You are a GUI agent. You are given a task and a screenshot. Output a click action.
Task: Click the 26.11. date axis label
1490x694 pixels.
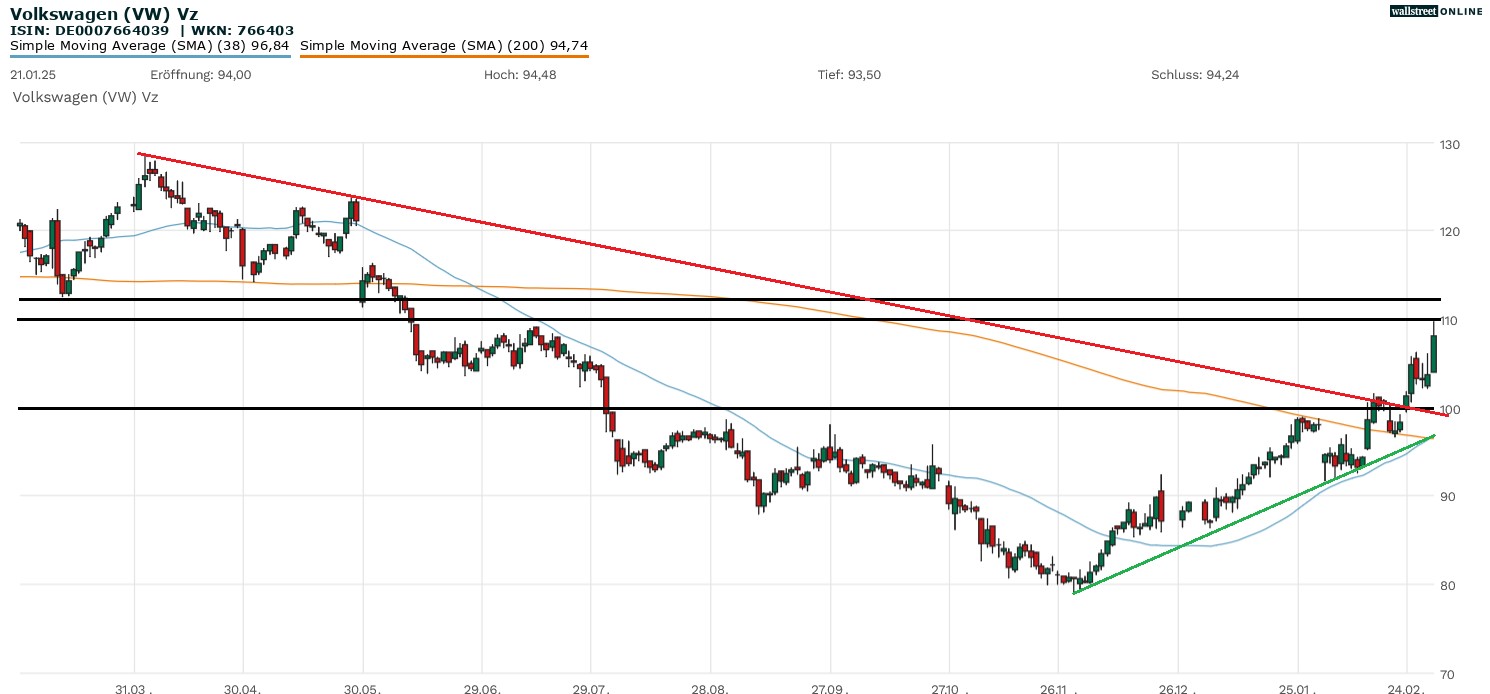pyautogui.click(x=1059, y=690)
